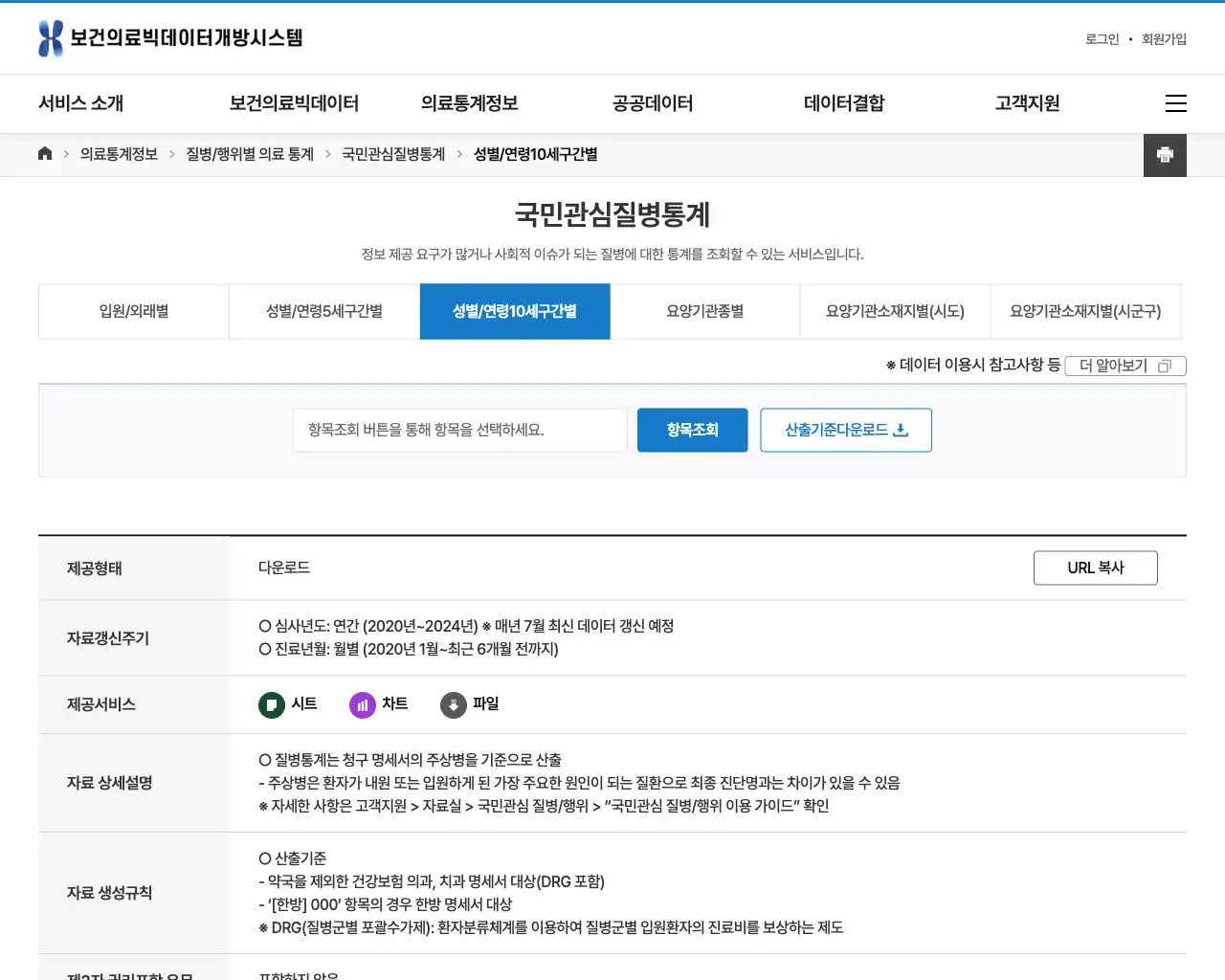Open 공공데이터 menu
1225x980 pixels.
tap(653, 103)
